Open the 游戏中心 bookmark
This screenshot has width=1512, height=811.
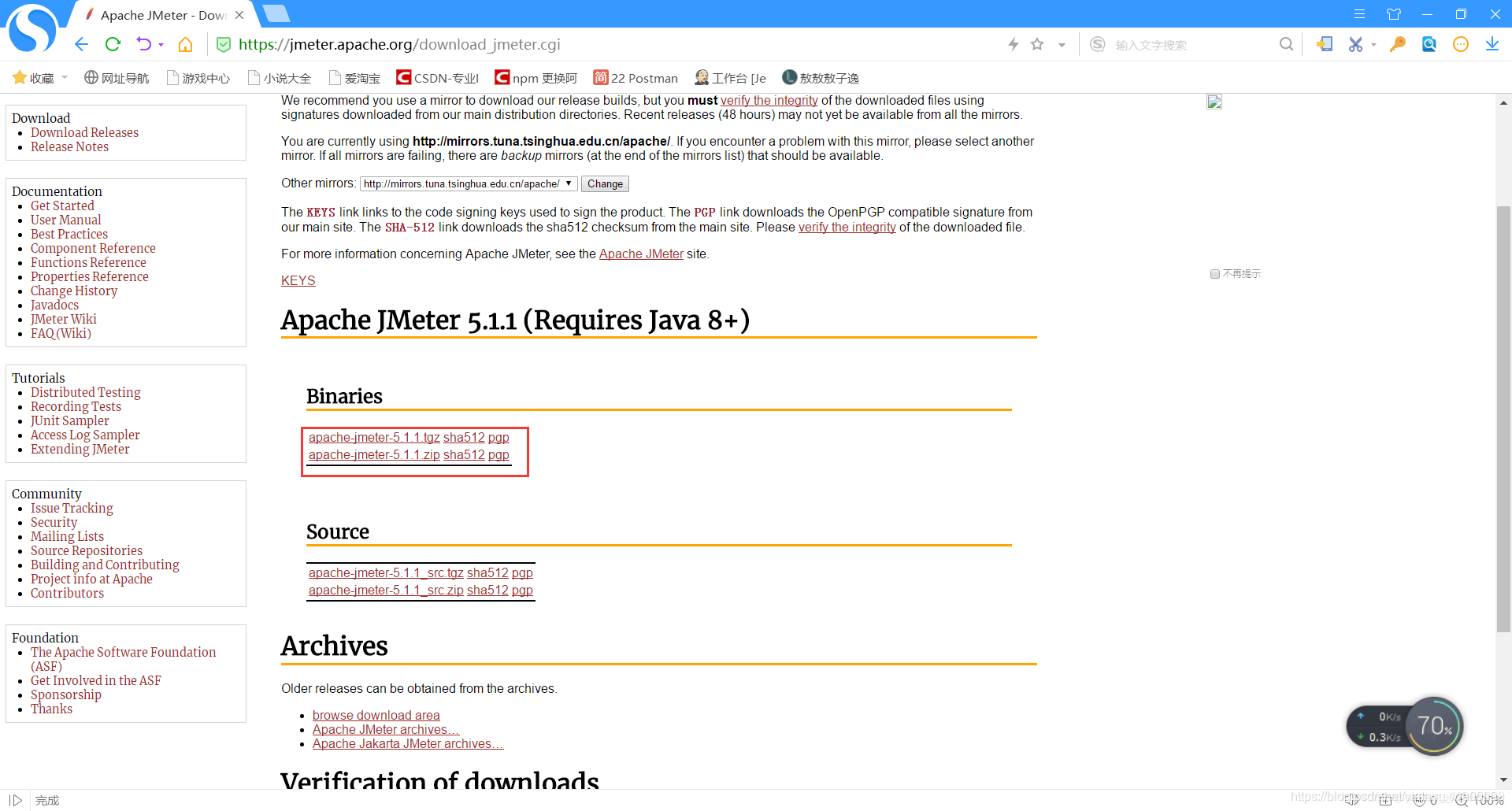198,77
